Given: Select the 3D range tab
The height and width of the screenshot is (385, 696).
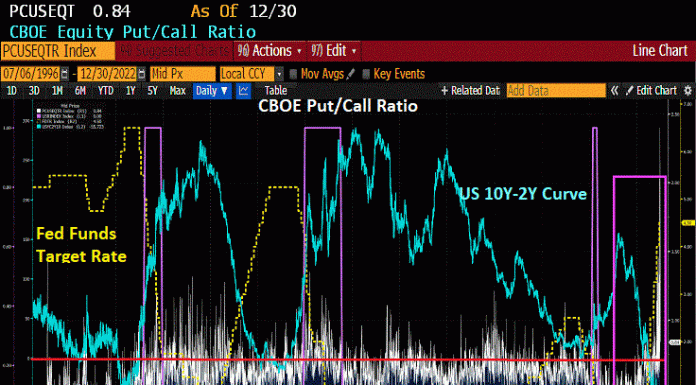Looking at the screenshot, I should pyautogui.click(x=34, y=91).
